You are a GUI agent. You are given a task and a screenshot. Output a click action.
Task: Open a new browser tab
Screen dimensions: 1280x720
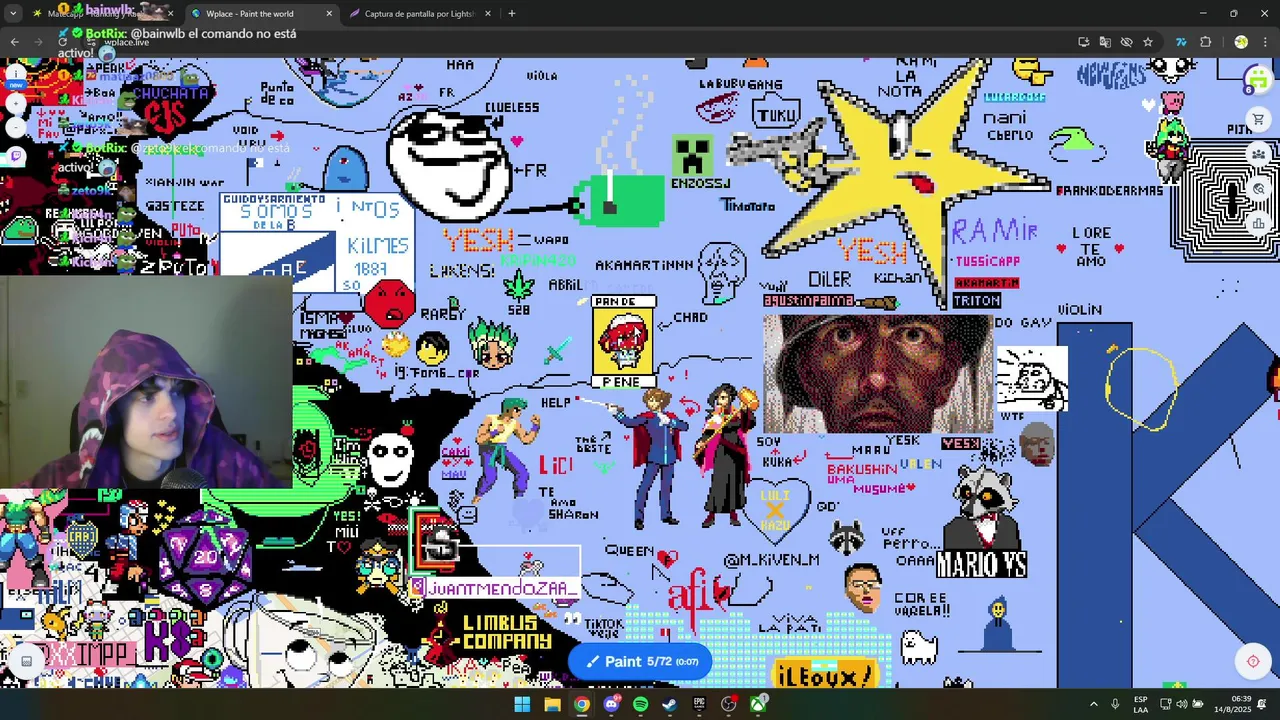(x=512, y=14)
